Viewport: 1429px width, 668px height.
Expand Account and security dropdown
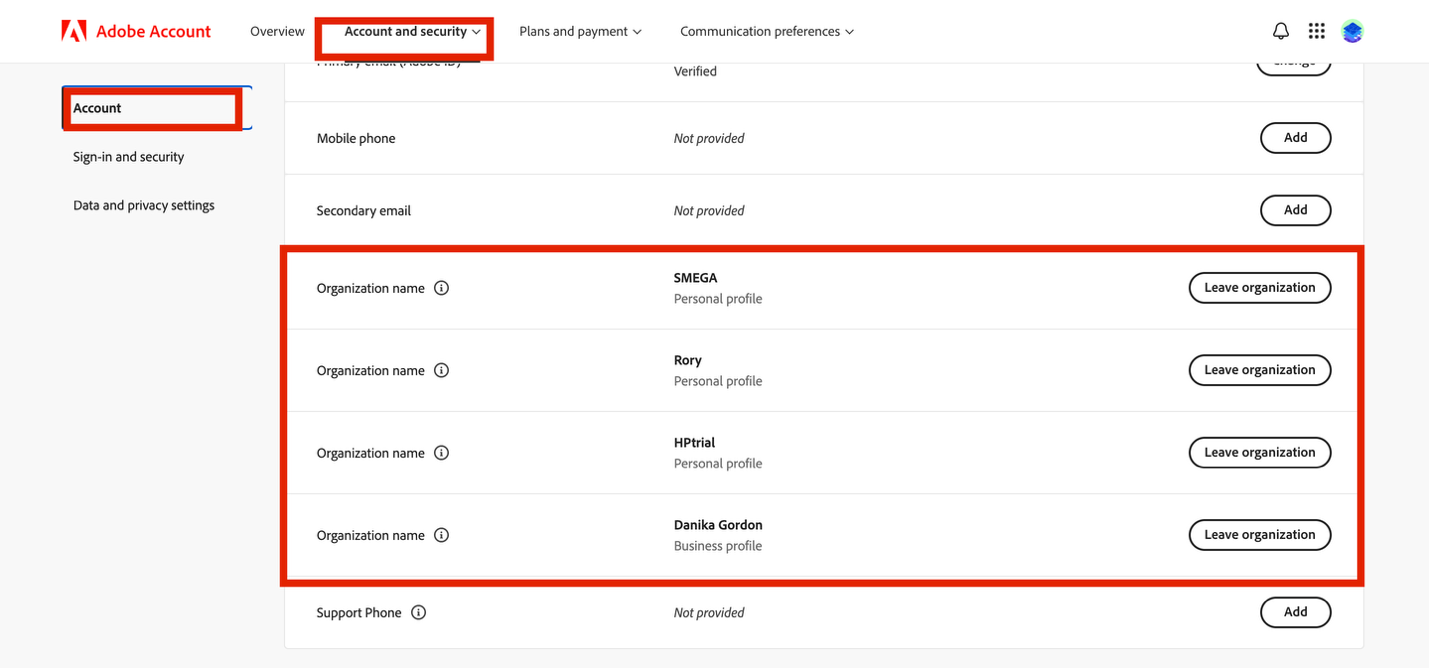click(412, 31)
